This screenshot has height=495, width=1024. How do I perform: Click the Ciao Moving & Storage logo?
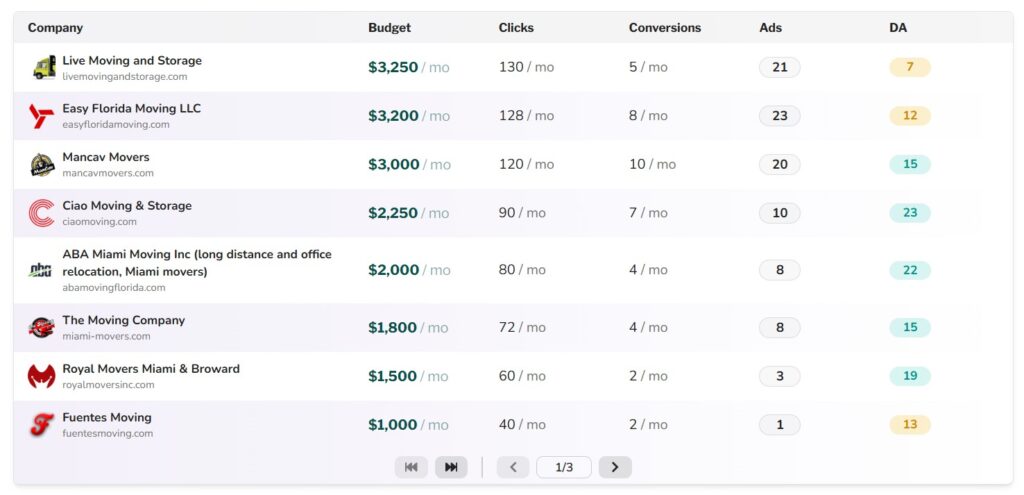click(42, 213)
